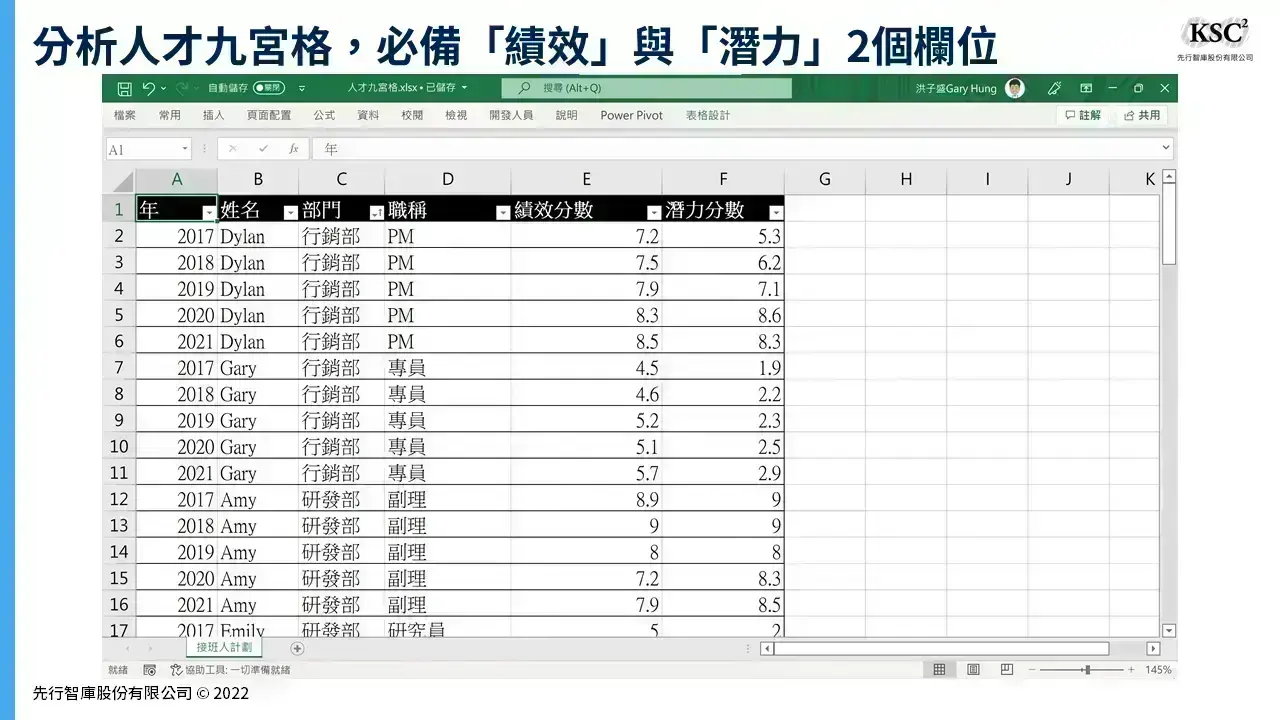Image resolution: width=1280 pixels, height=720 pixels.
Task: Click the zoom slider handle
Action: click(1087, 669)
